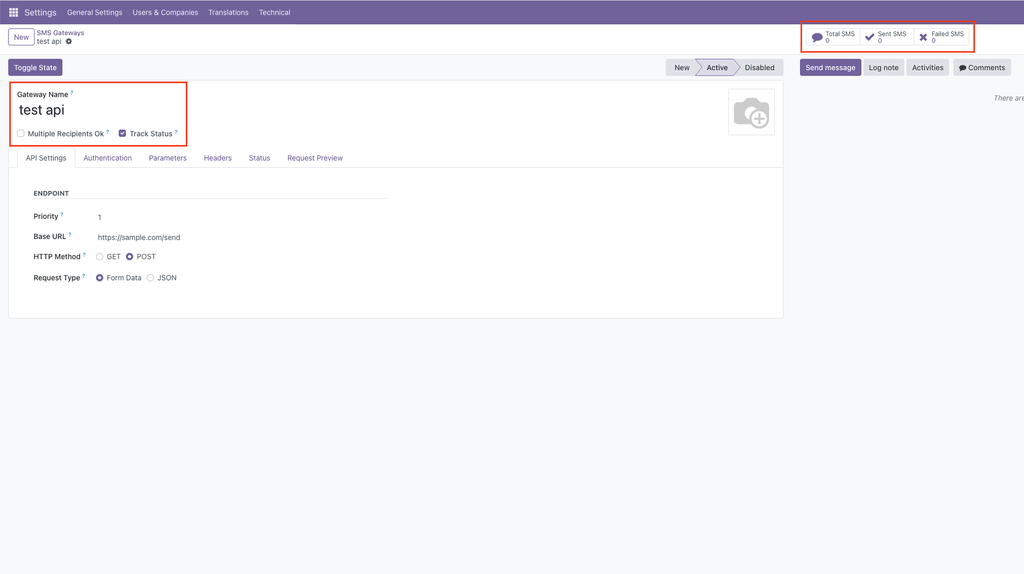Select JSON request type
The height and width of the screenshot is (574, 1024).
pos(151,278)
